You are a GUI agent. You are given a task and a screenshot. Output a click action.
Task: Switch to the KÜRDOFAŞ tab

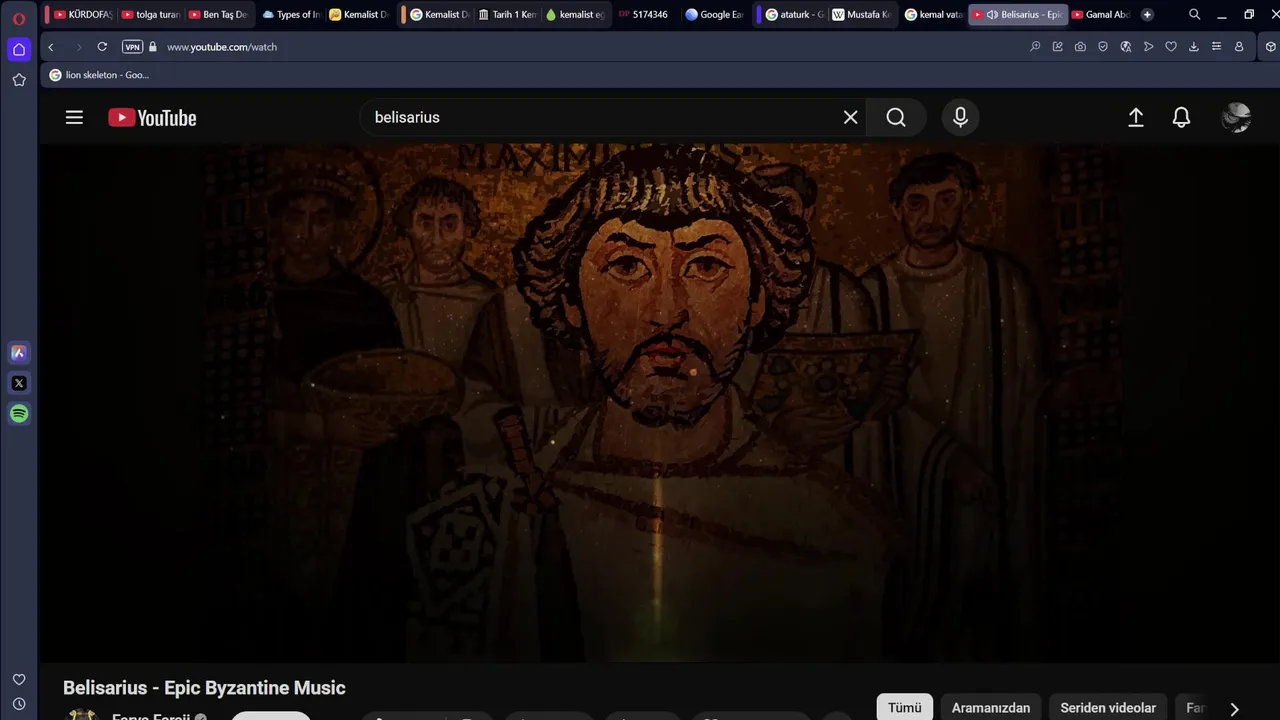point(83,15)
